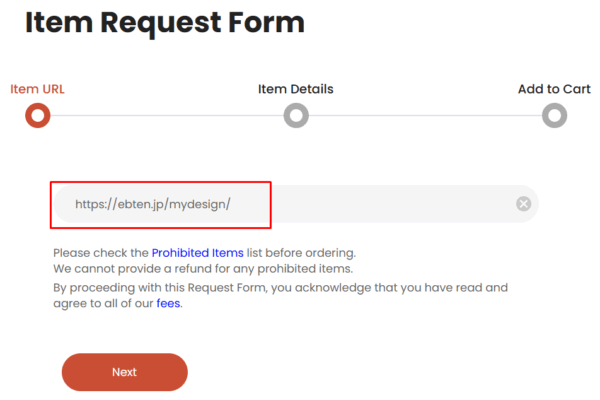600x400 pixels.
Task: Click the Item Request Form heading
Action: pos(165,23)
